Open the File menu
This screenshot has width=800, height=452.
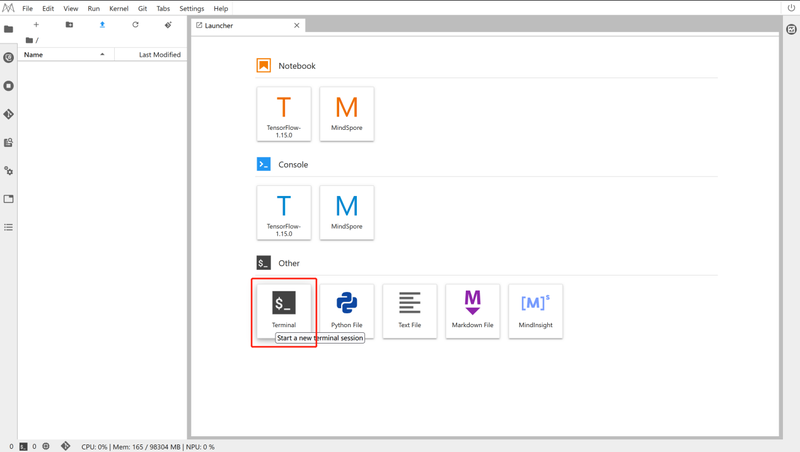click(x=28, y=9)
